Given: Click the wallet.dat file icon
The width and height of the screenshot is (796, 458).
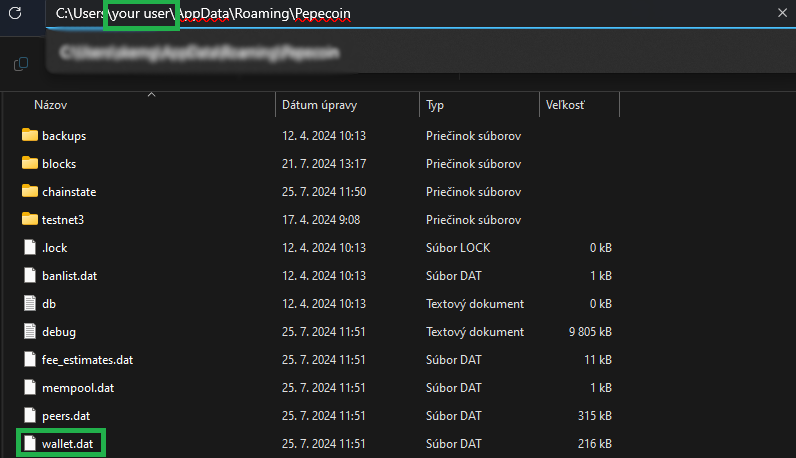Looking at the screenshot, I should point(30,443).
